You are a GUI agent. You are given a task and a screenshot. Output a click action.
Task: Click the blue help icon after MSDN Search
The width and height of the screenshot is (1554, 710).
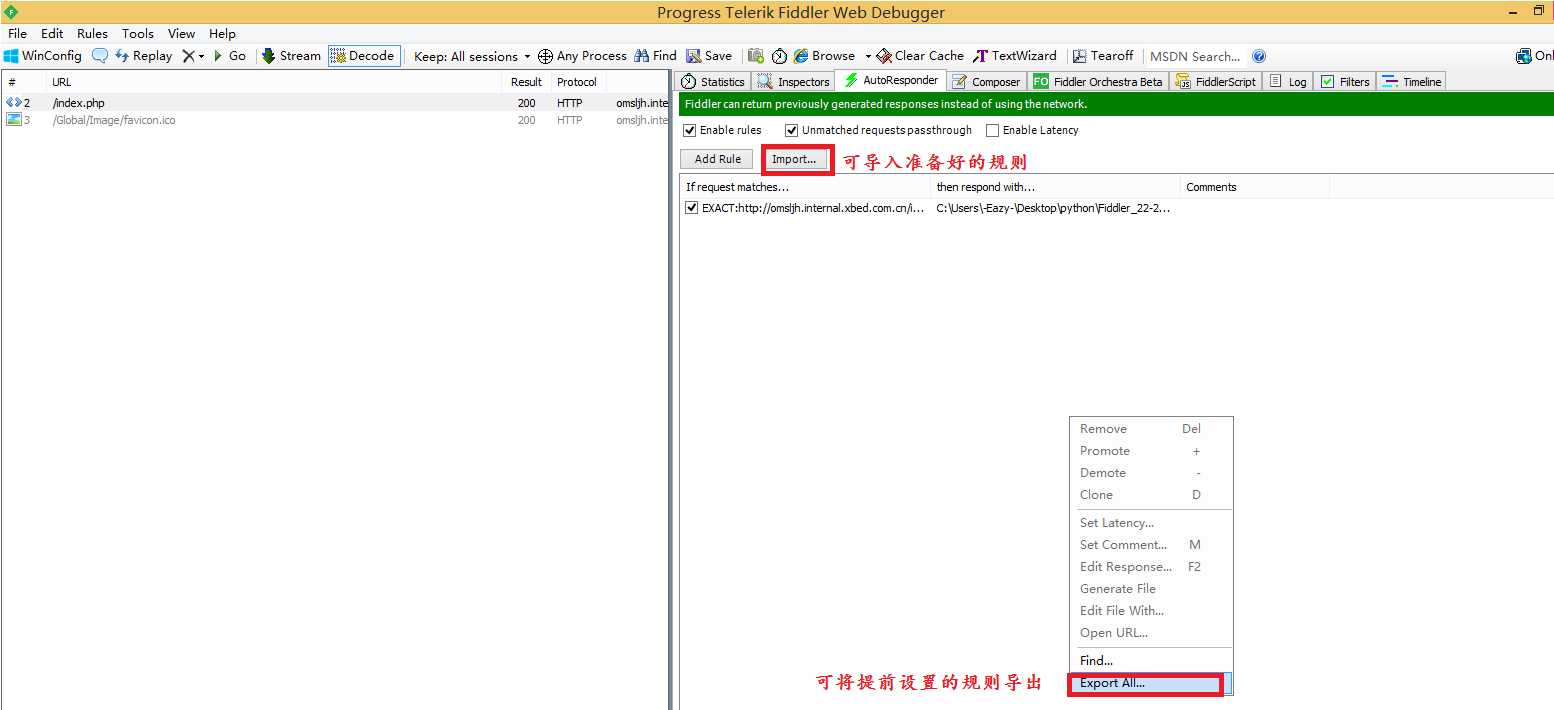1259,56
